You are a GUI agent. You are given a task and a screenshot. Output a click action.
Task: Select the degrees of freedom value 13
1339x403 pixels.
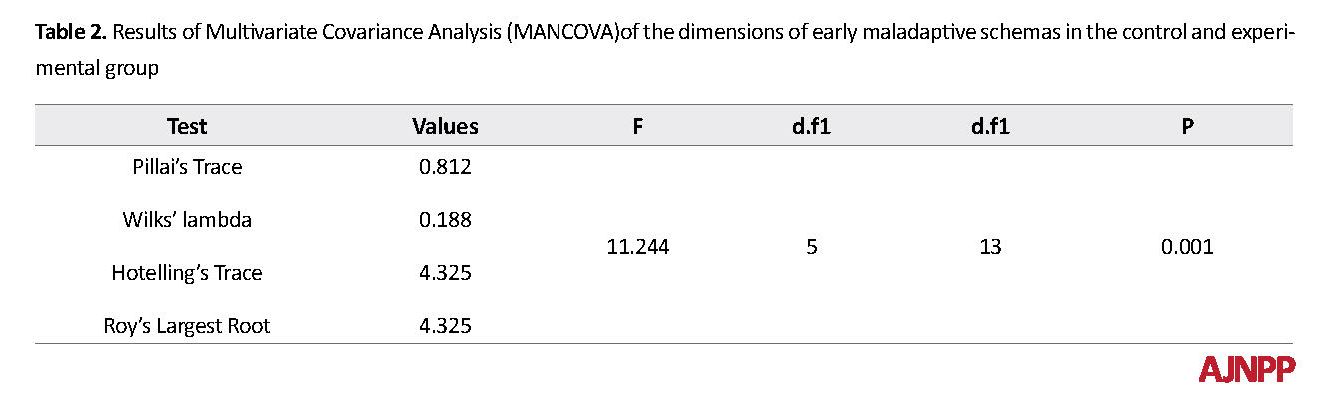[990, 247]
